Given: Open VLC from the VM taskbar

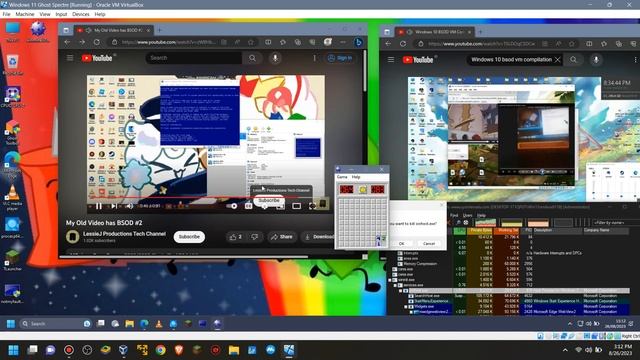Looking at the screenshot, I should [159, 324].
